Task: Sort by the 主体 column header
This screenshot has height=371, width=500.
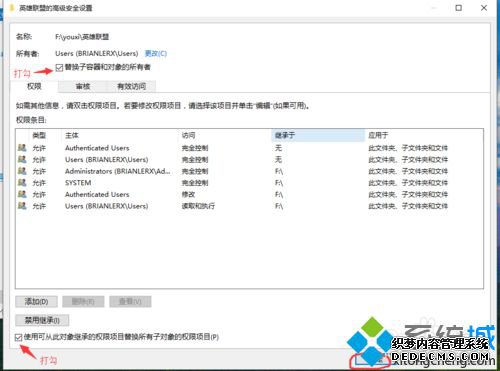Action: [x=72, y=135]
